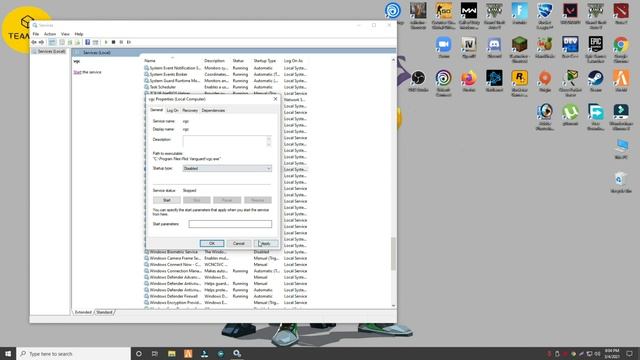The width and height of the screenshot is (640, 360).
Task: Launch Google Chrome from the desktop
Action: tap(621, 49)
